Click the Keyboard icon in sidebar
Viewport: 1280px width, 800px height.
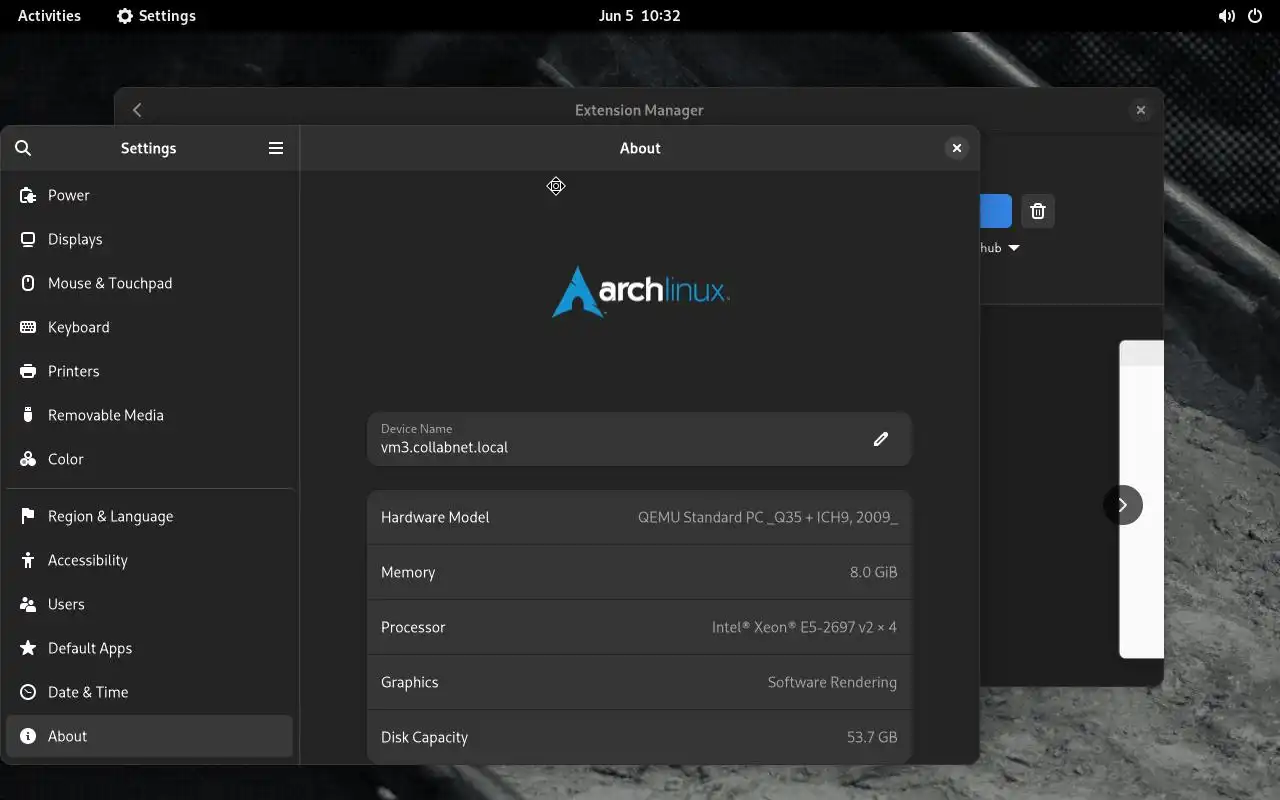[28, 327]
